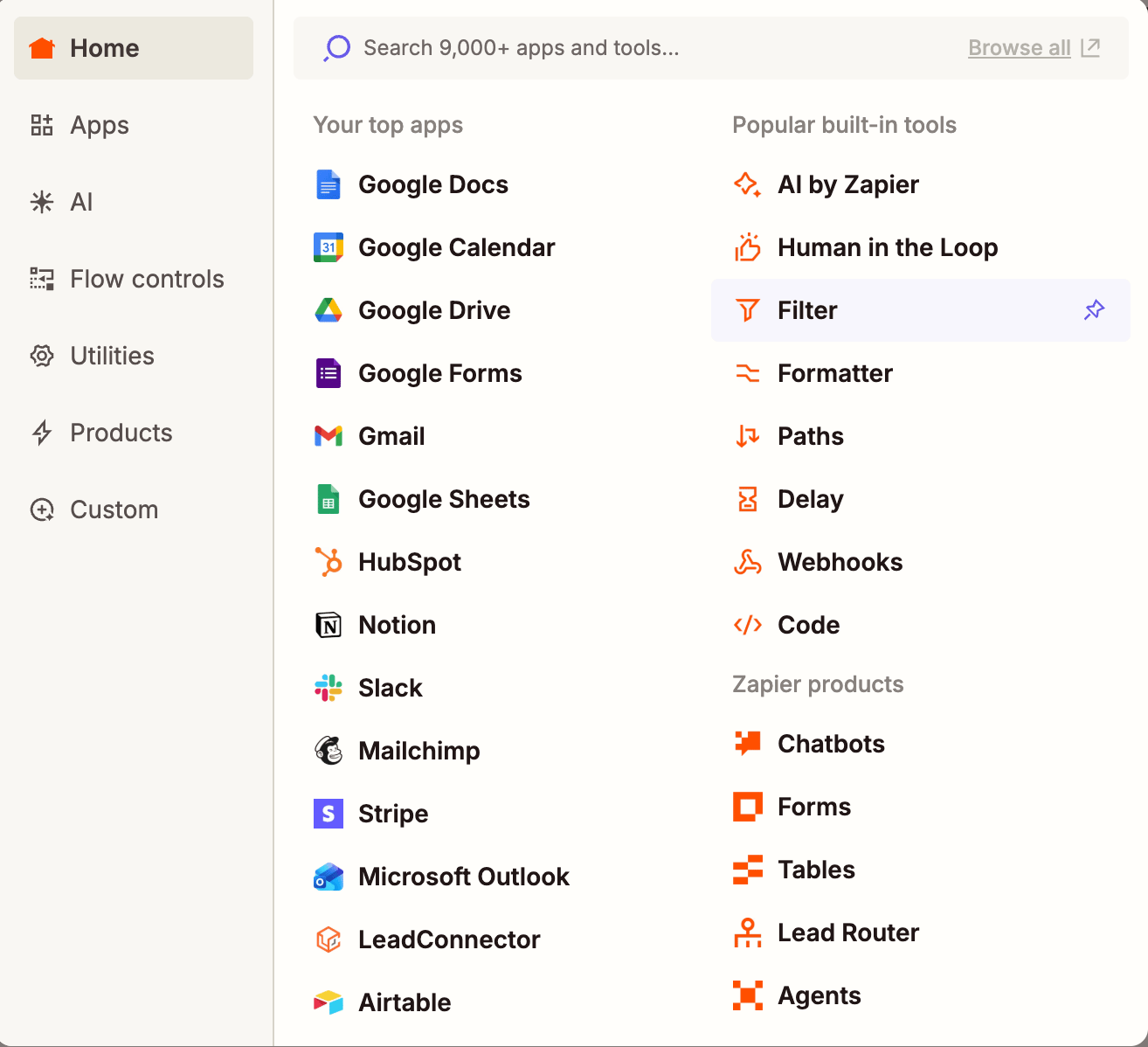1148x1047 pixels.
Task: Click the Agents product icon
Action: pyautogui.click(x=748, y=995)
